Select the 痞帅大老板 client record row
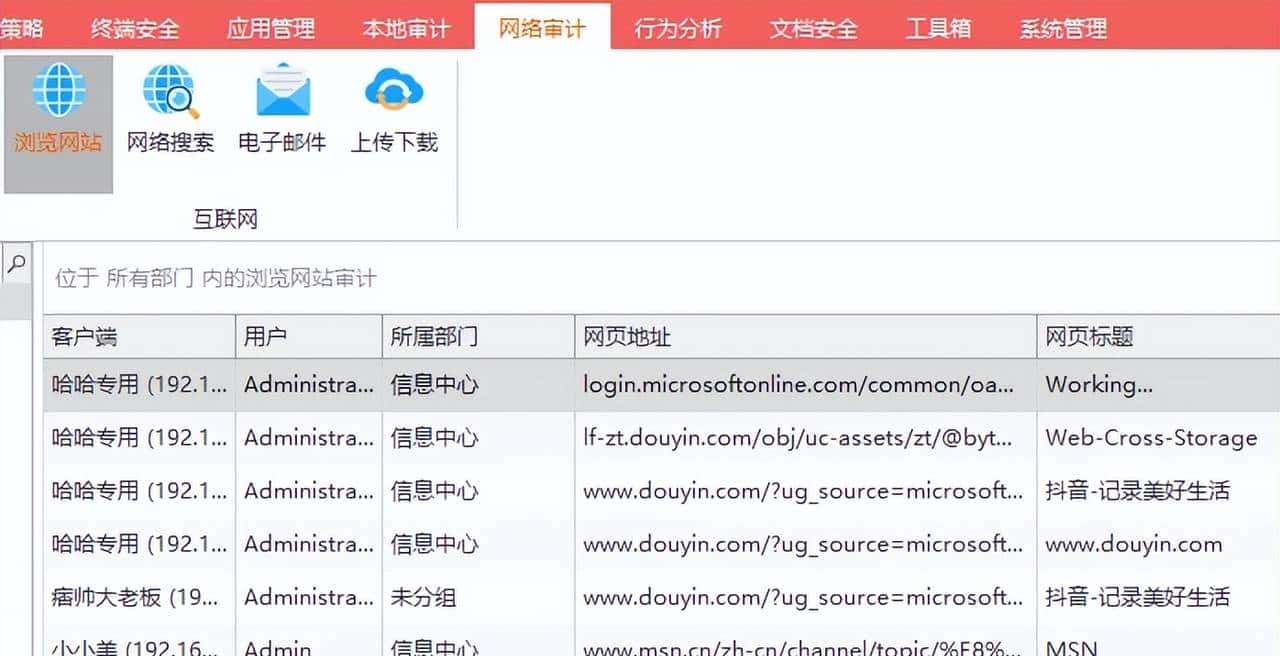The height and width of the screenshot is (656, 1280). [x=640, y=597]
